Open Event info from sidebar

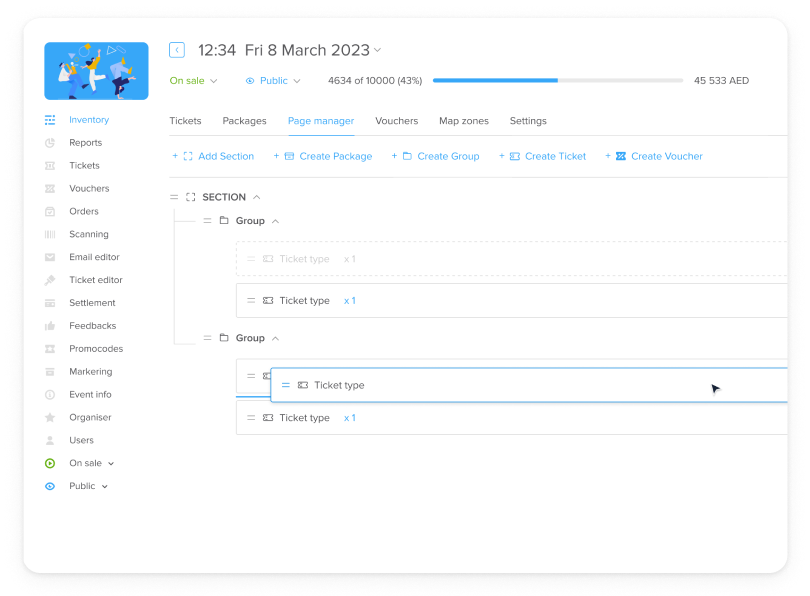click(x=89, y=394)
